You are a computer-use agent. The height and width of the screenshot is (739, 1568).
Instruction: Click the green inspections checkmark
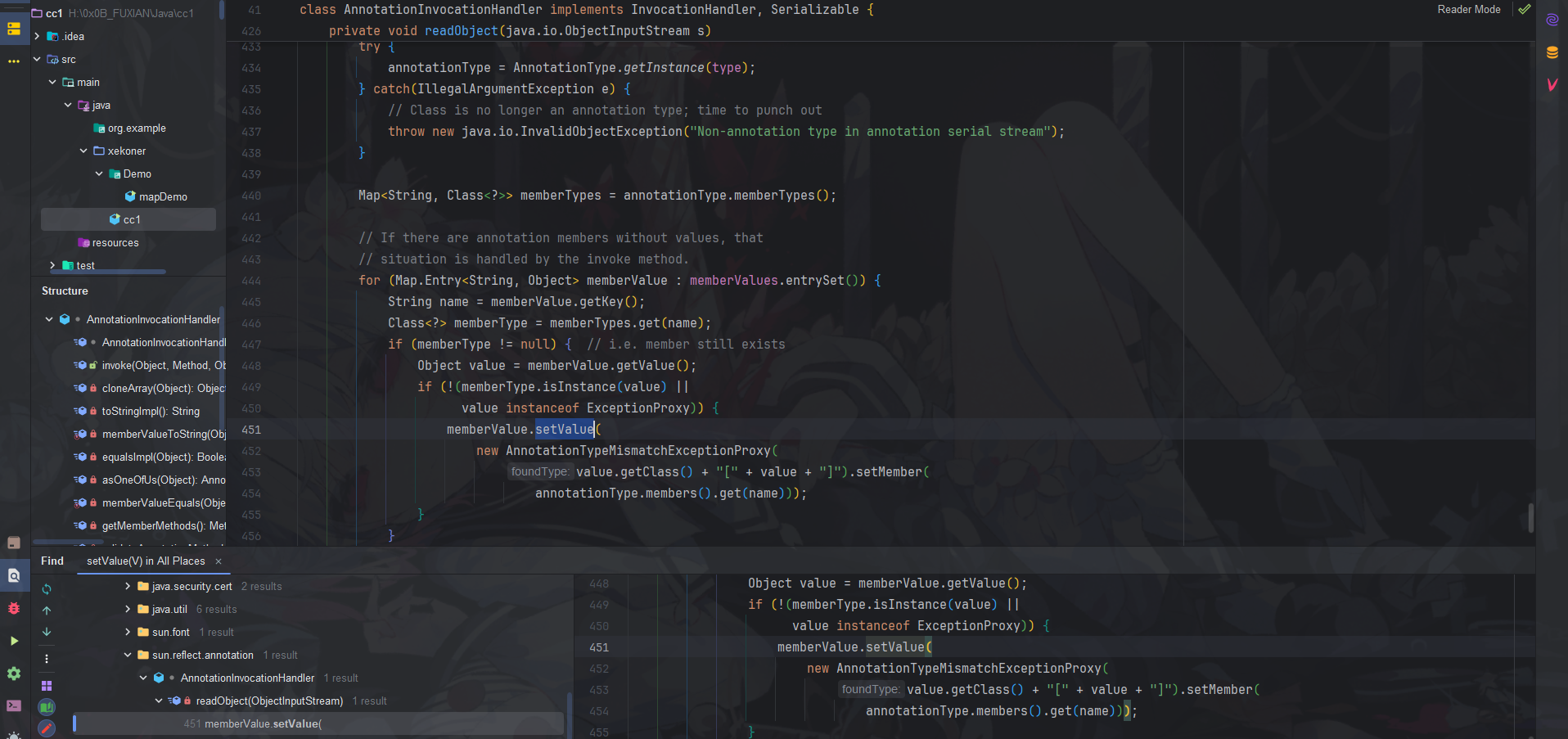click(x=1524, y=10)
